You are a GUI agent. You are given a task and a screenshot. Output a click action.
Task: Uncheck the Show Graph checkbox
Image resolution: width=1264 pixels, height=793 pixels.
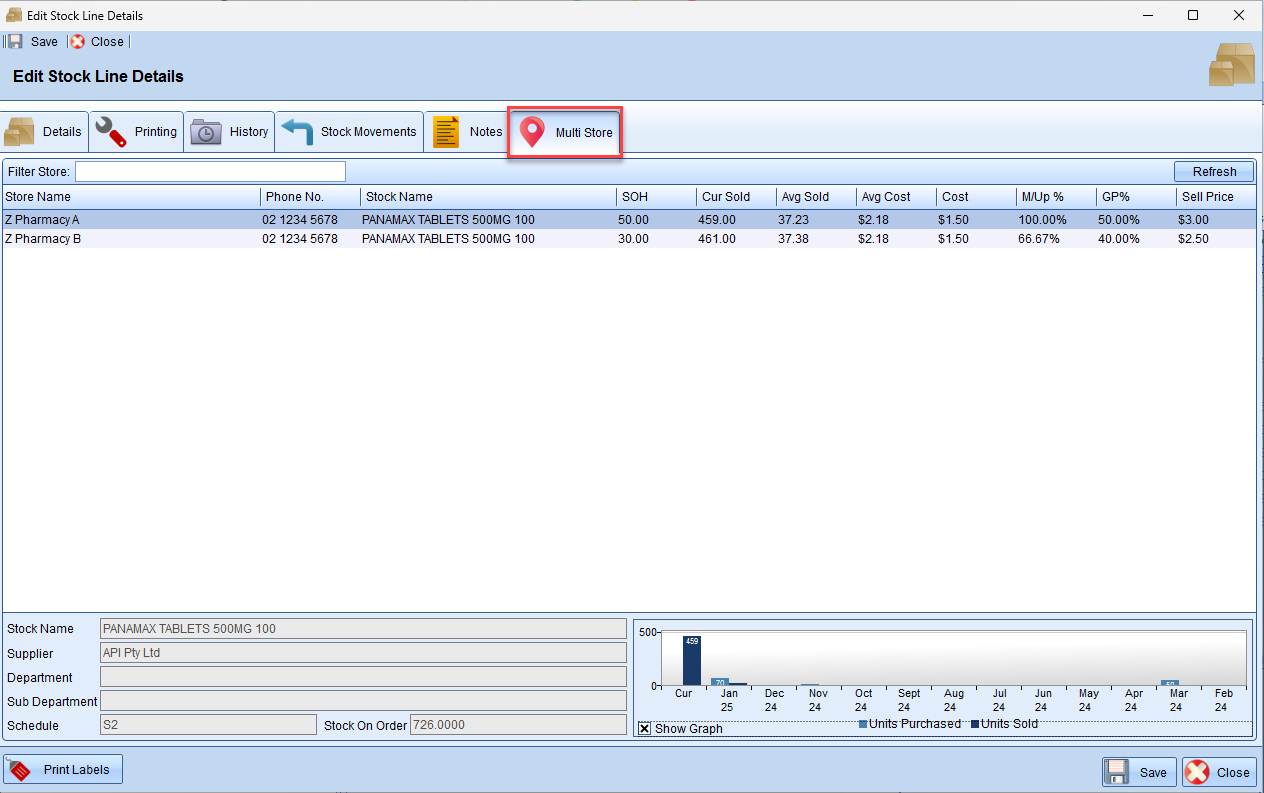tap(645, 729)
